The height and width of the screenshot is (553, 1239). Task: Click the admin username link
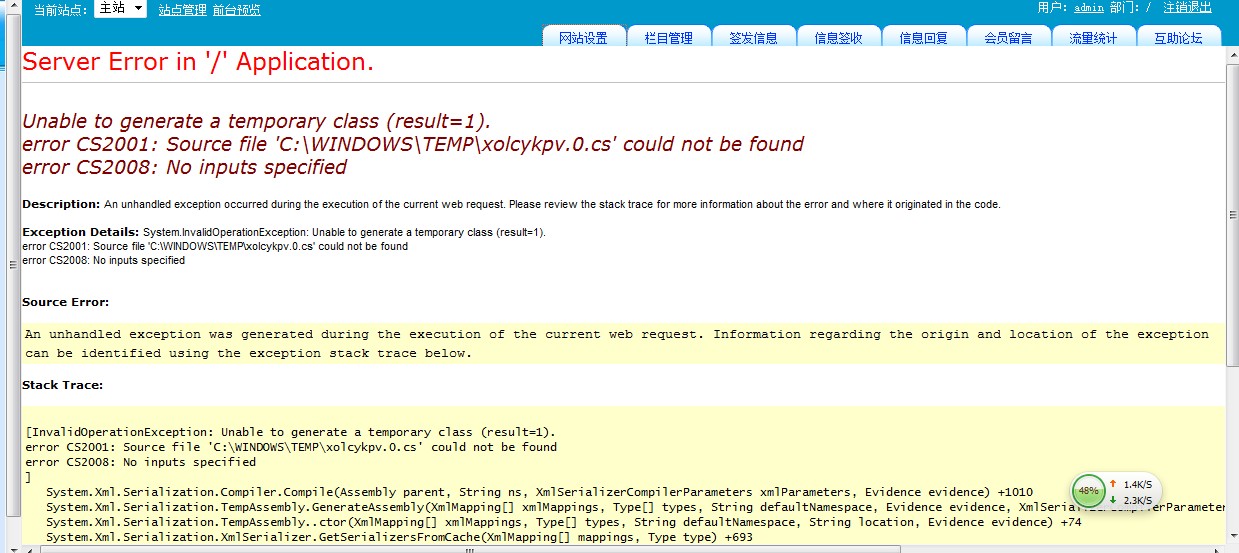(1089, 8)
